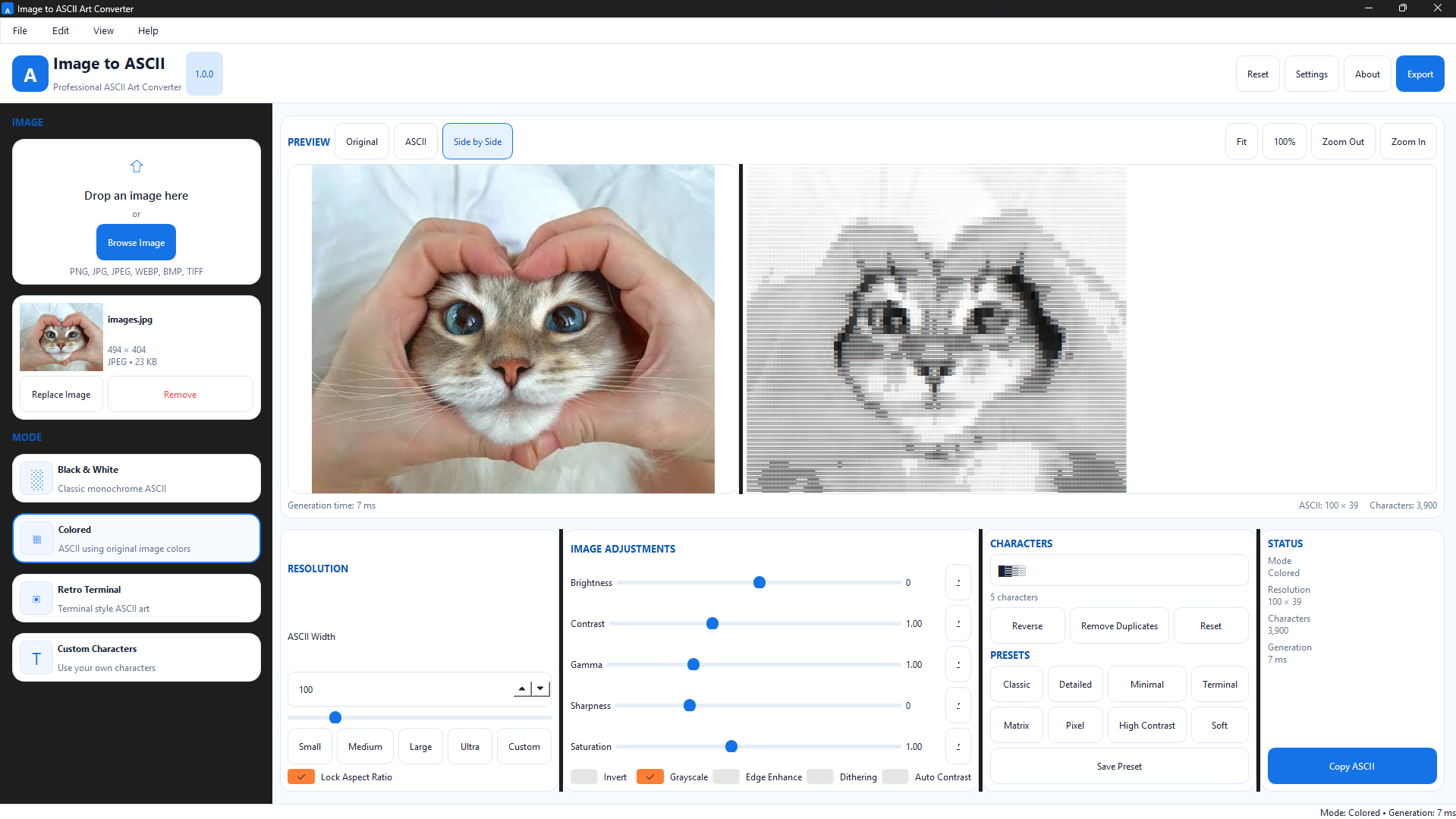Click the Brightness slider handle
The height and width of the screenshot is (819, 1456).
click(759, 583)
